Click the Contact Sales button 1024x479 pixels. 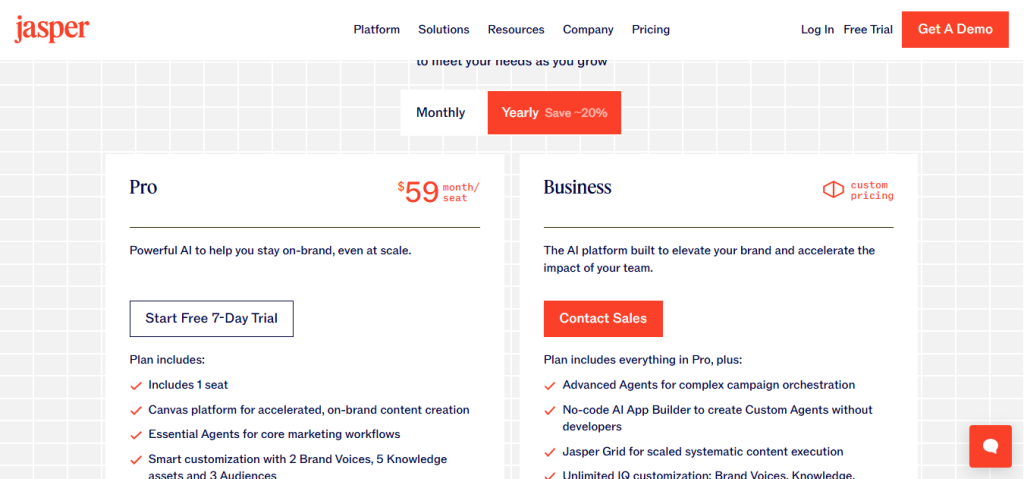point(603,319)
